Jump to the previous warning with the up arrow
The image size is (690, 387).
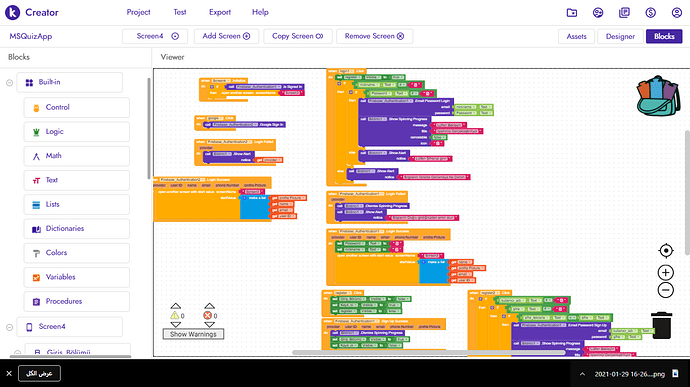(x=176, y=306)
